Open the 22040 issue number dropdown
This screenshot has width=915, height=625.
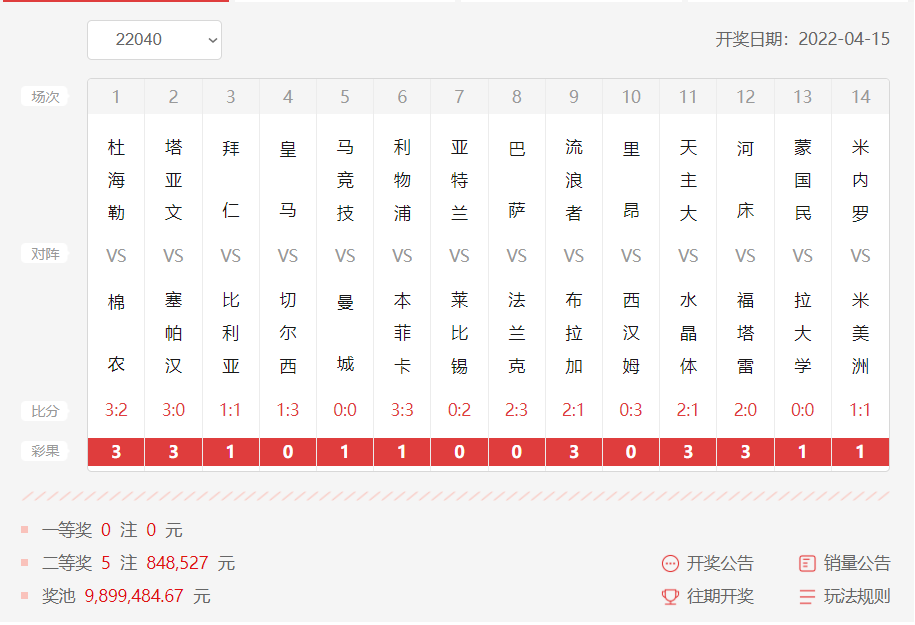click(155, 40)
